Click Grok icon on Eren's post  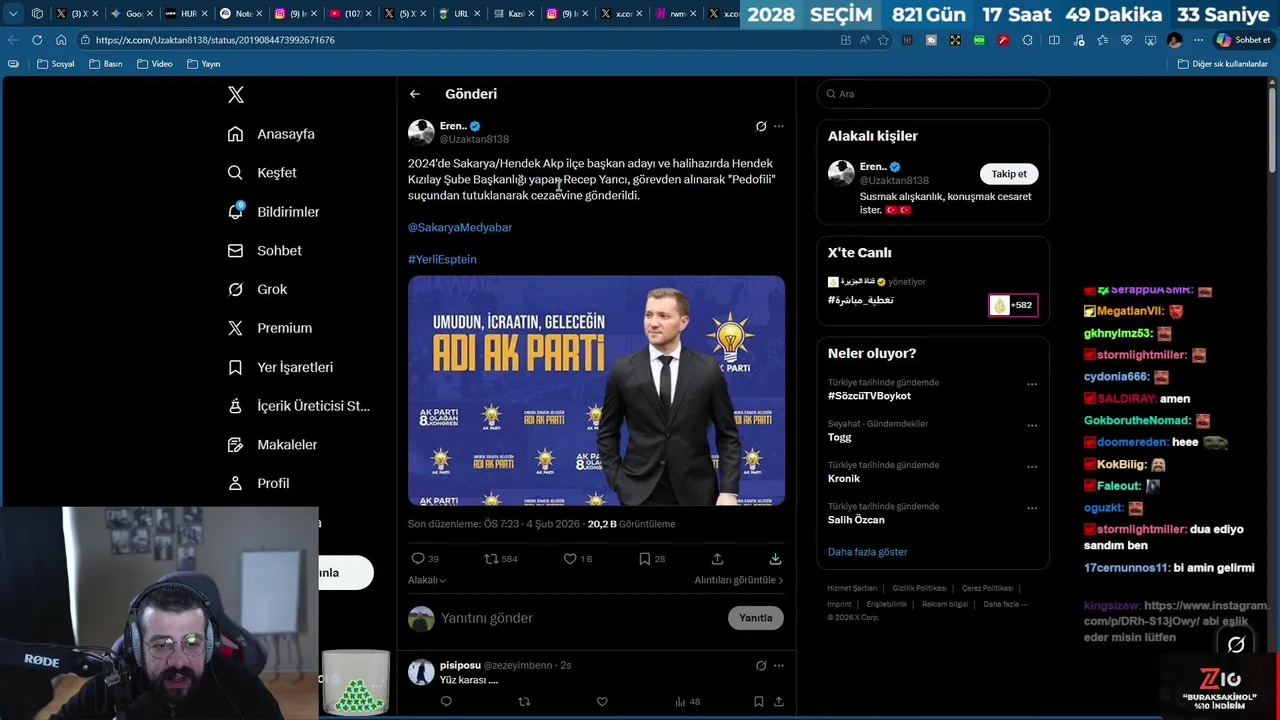tap(761, 126)
